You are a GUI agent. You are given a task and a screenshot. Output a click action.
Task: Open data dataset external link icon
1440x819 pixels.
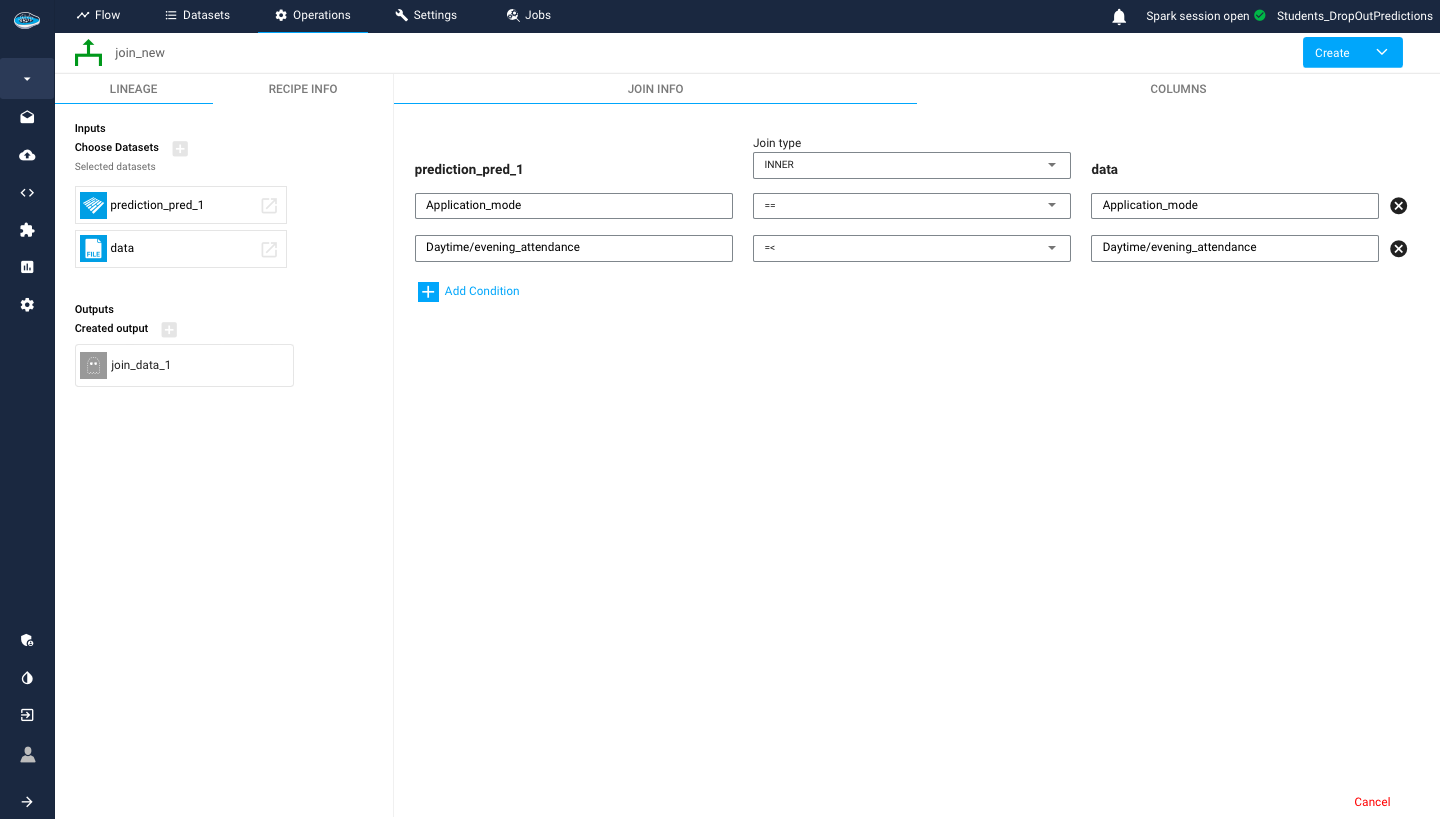(x=269, y=249)
